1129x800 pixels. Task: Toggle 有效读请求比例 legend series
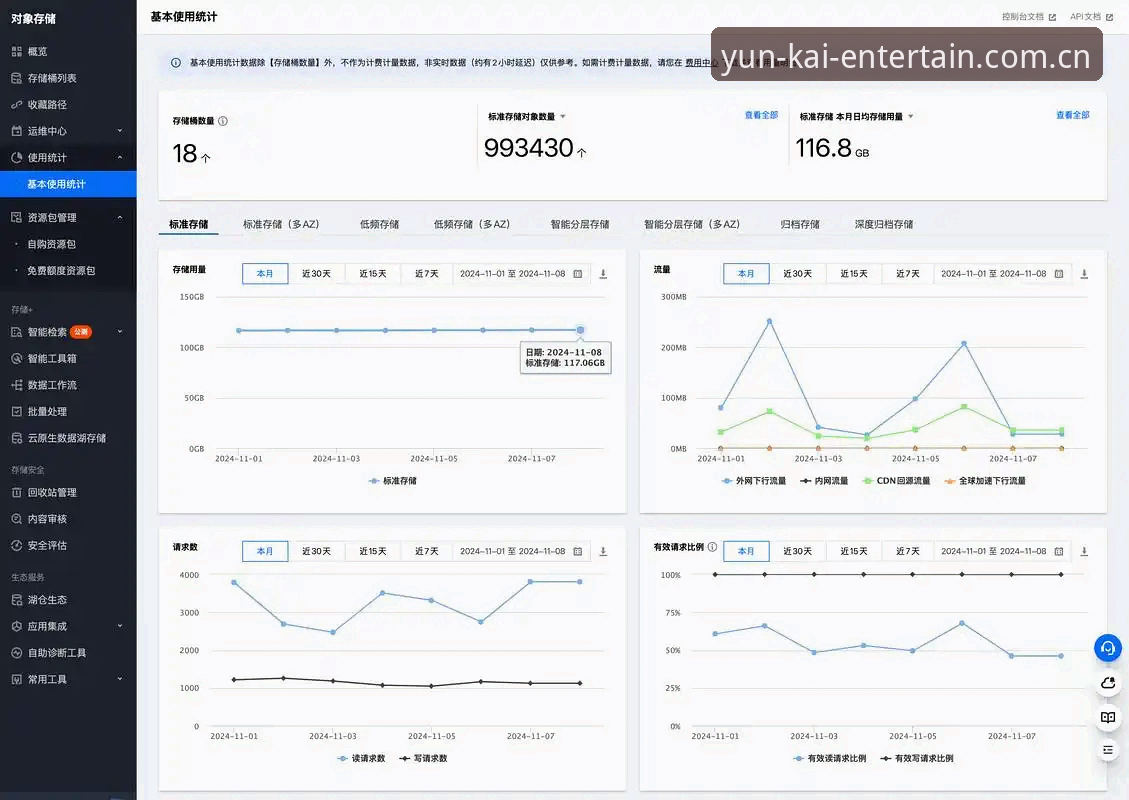point(829,758)
